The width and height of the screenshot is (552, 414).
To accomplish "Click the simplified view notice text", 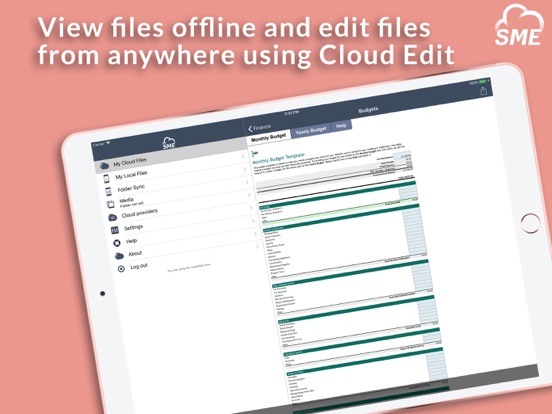I will pos(189,268).
